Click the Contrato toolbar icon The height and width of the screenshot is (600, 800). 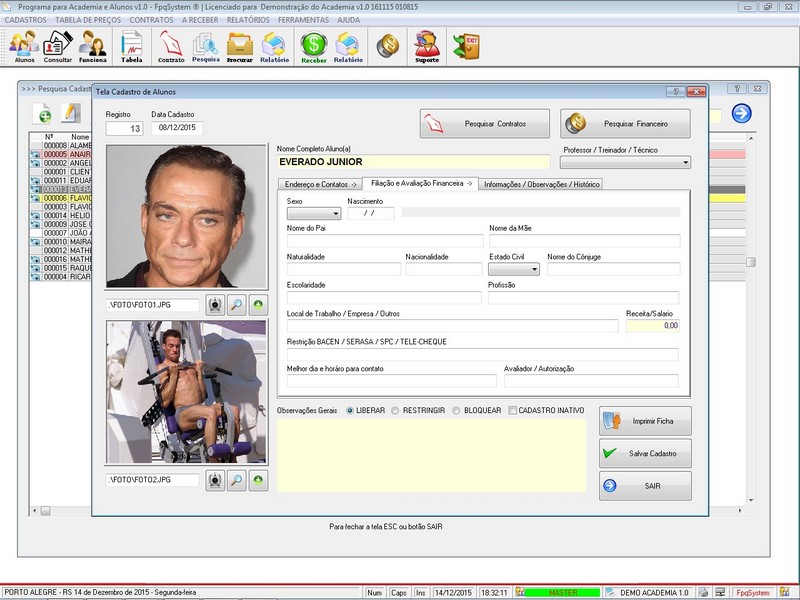[x=171, y=46]
